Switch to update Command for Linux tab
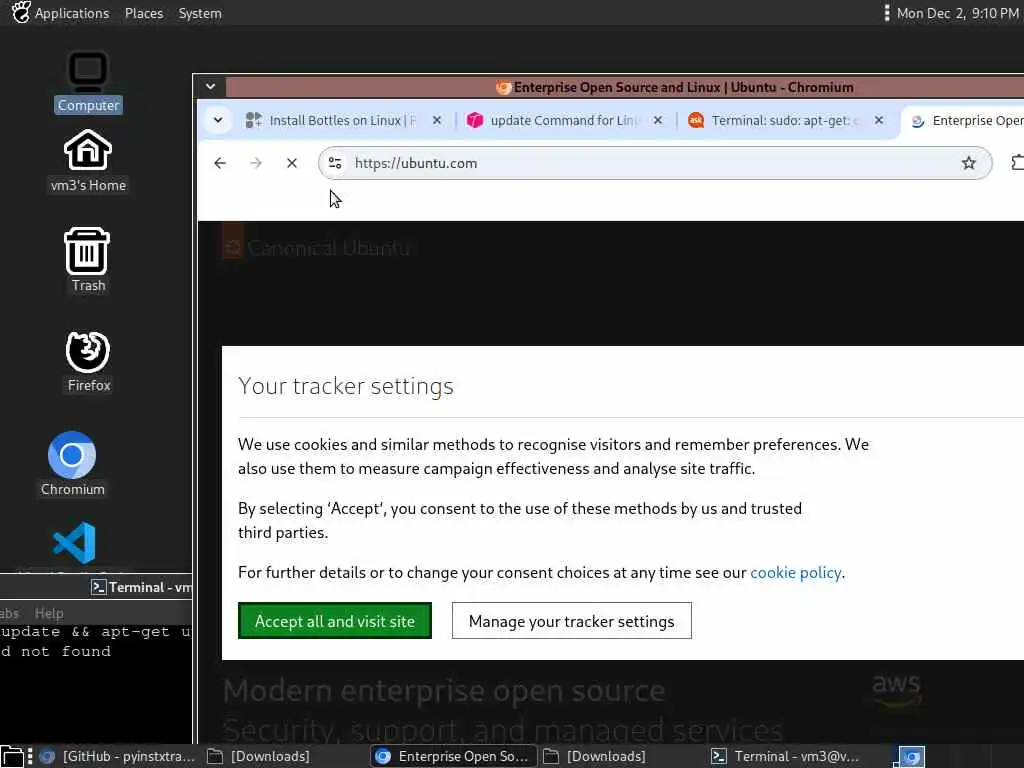The height and width of the screenshot is (768, 1024). [x=564, y=120]
